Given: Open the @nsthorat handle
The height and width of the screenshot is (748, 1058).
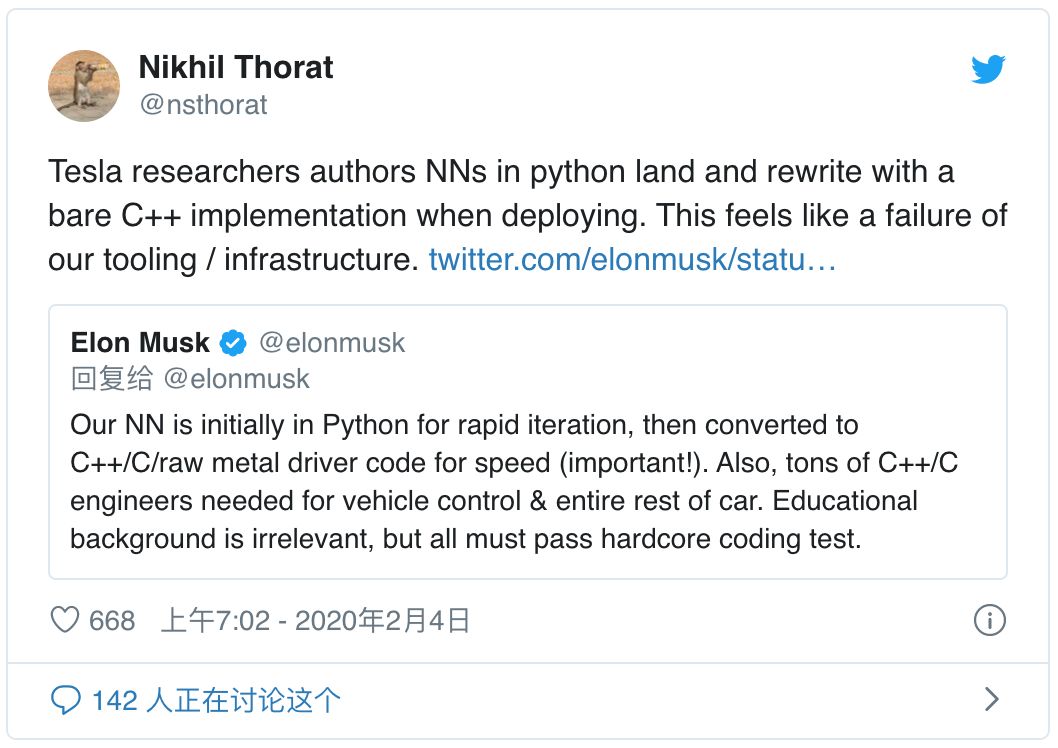Looking at the screenshot, I should (203, 105).
